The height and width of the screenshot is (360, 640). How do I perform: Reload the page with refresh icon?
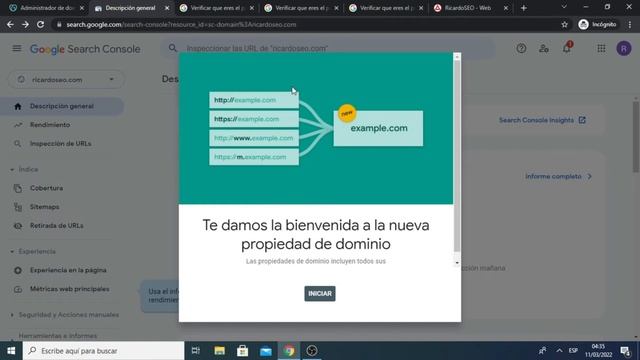pyautogui.click(x=40, y=24)
